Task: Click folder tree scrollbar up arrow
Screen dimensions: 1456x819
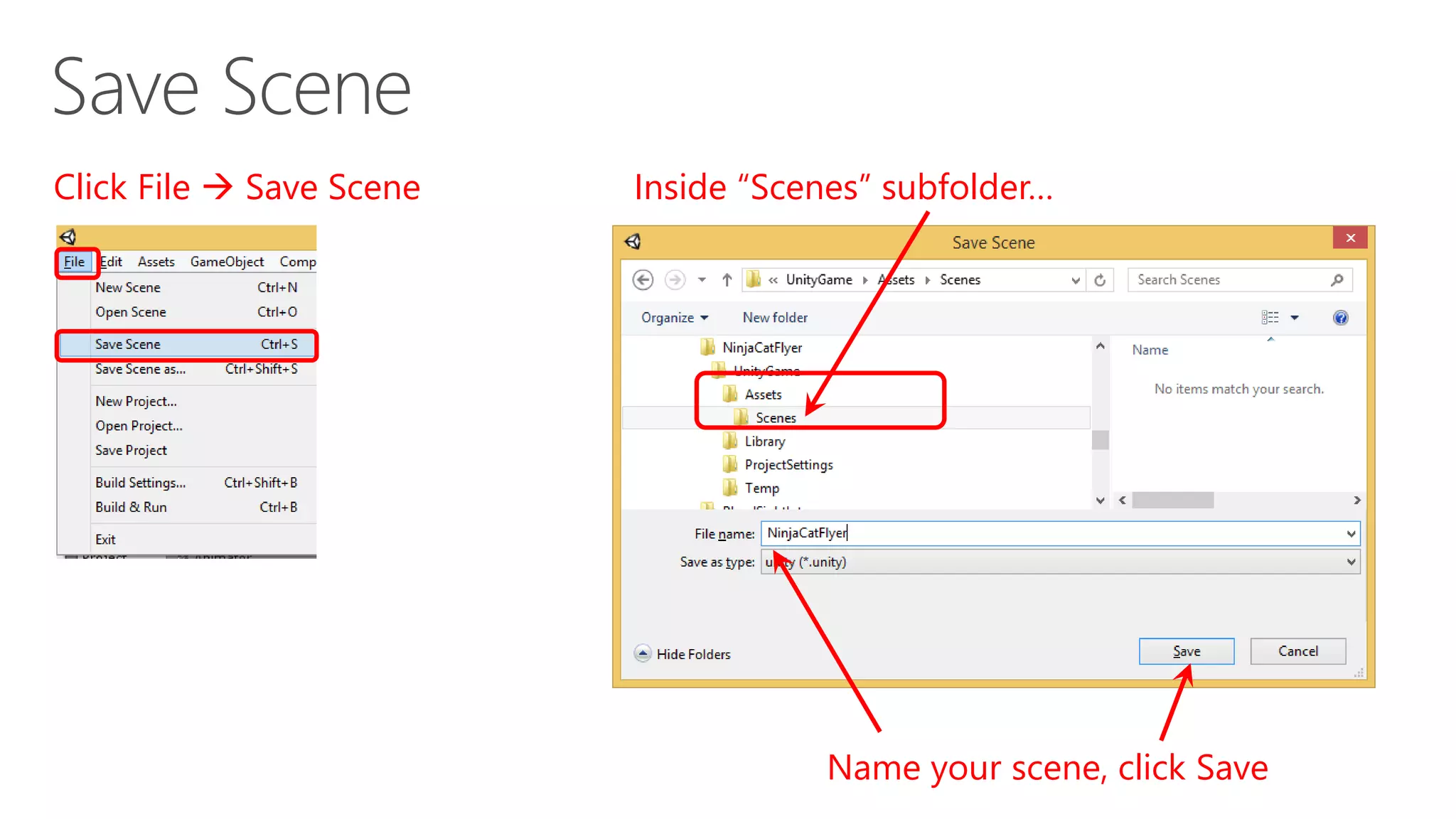Action: click(x=1100, y=346)
